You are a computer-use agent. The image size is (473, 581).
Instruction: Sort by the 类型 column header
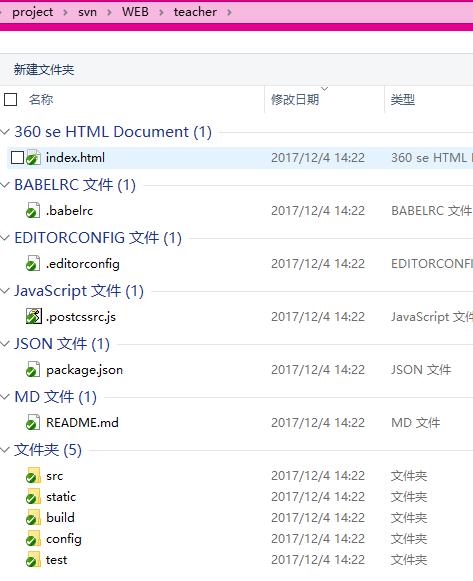pyautogui.click(x=403, y=99)
